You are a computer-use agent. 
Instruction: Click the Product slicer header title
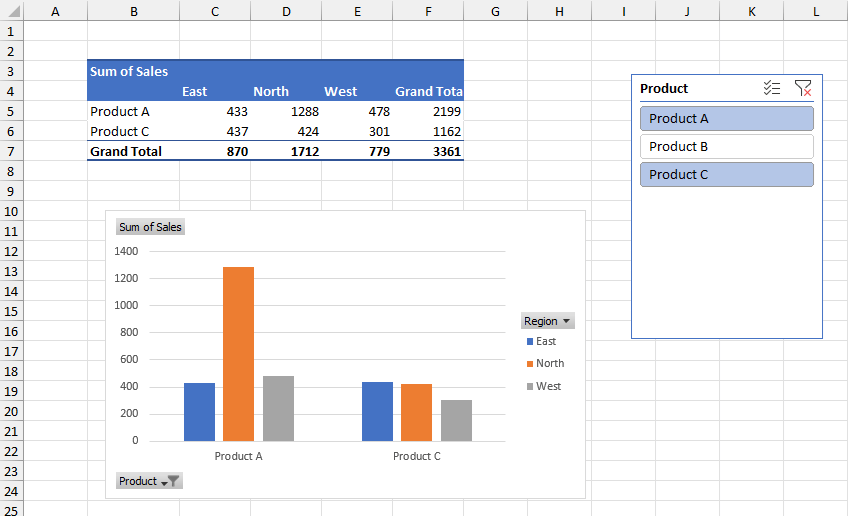point(665,89)
